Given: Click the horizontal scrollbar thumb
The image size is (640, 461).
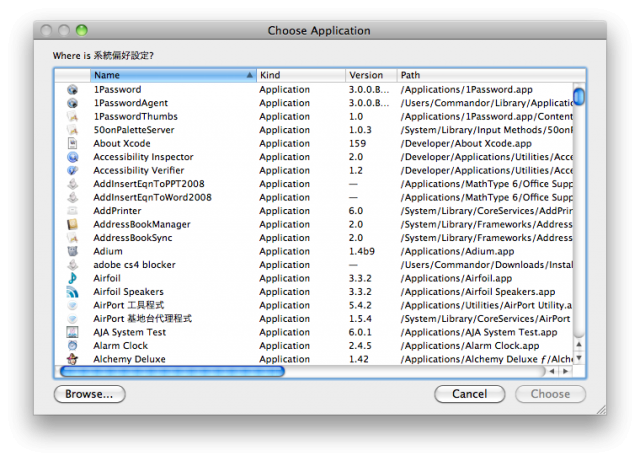Looking at the screenshot, I should pyautogui.click(x=172, y=371).
